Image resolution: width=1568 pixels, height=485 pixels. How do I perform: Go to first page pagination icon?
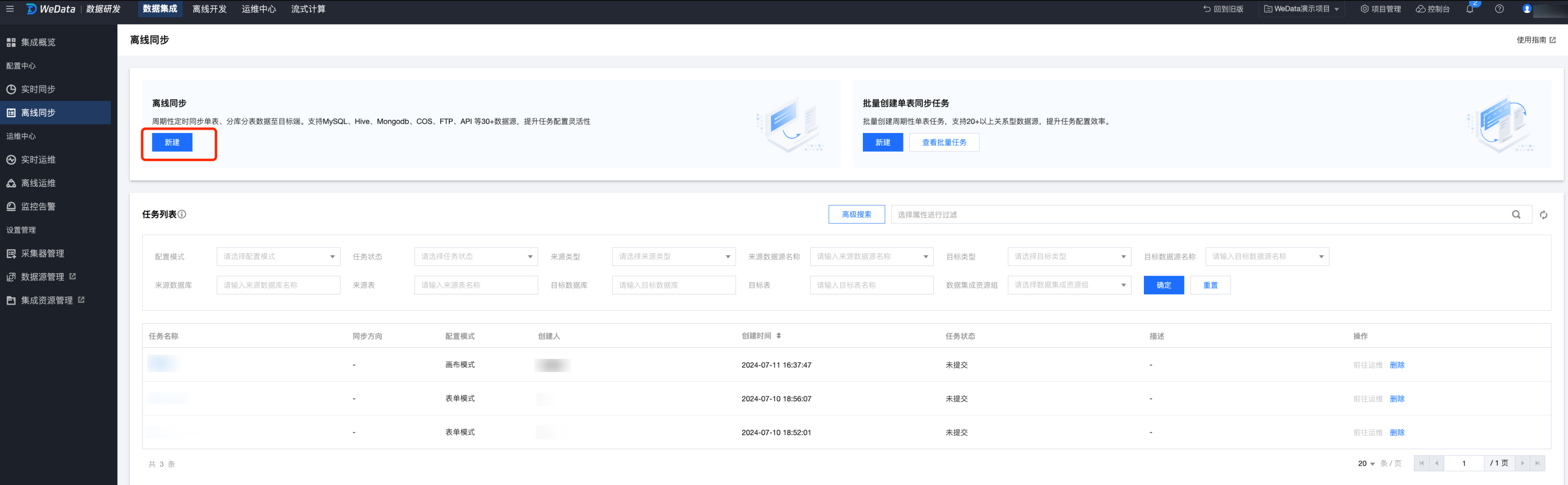(x=1421, y=463)
